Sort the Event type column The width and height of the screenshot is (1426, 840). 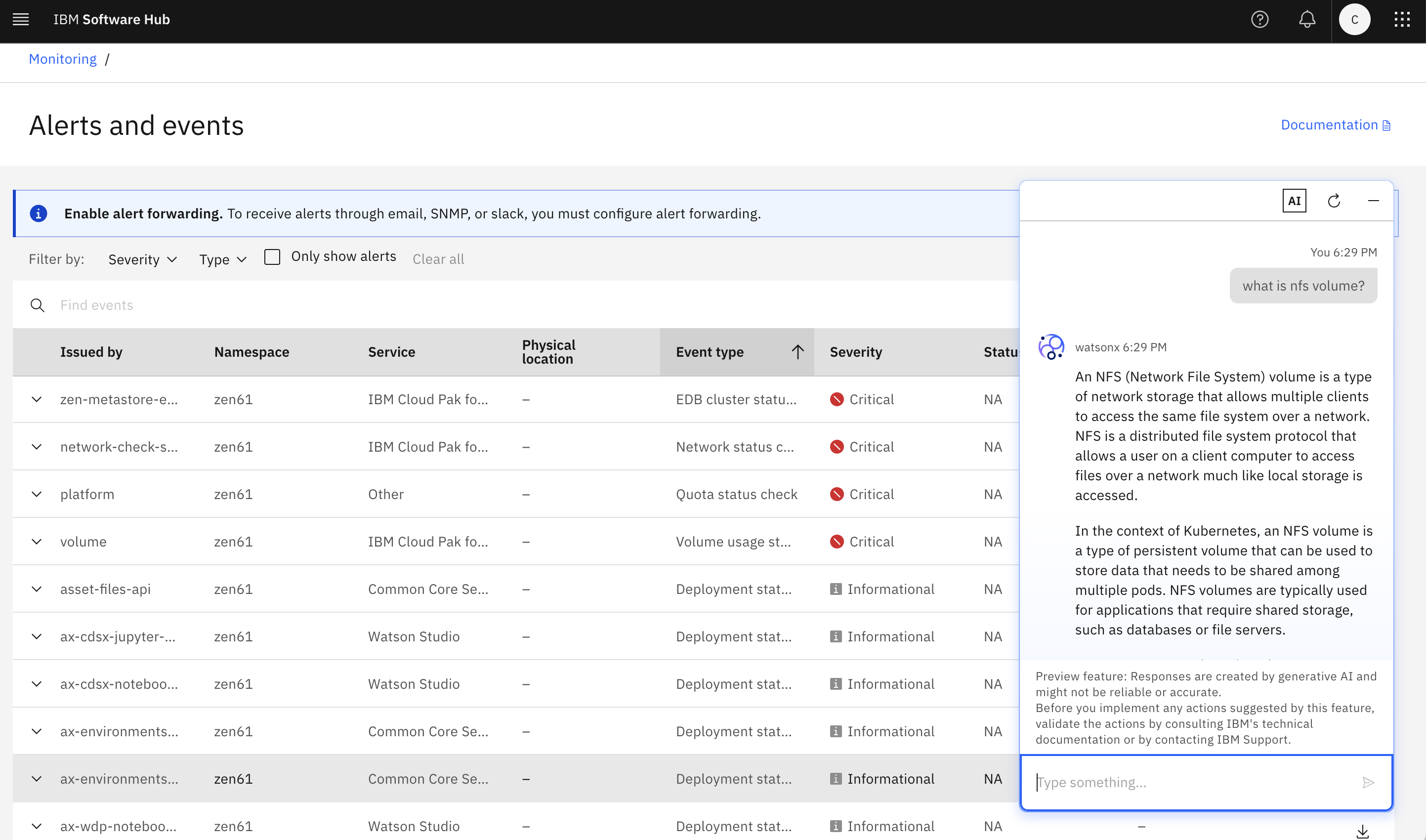(x=797, y=351)
